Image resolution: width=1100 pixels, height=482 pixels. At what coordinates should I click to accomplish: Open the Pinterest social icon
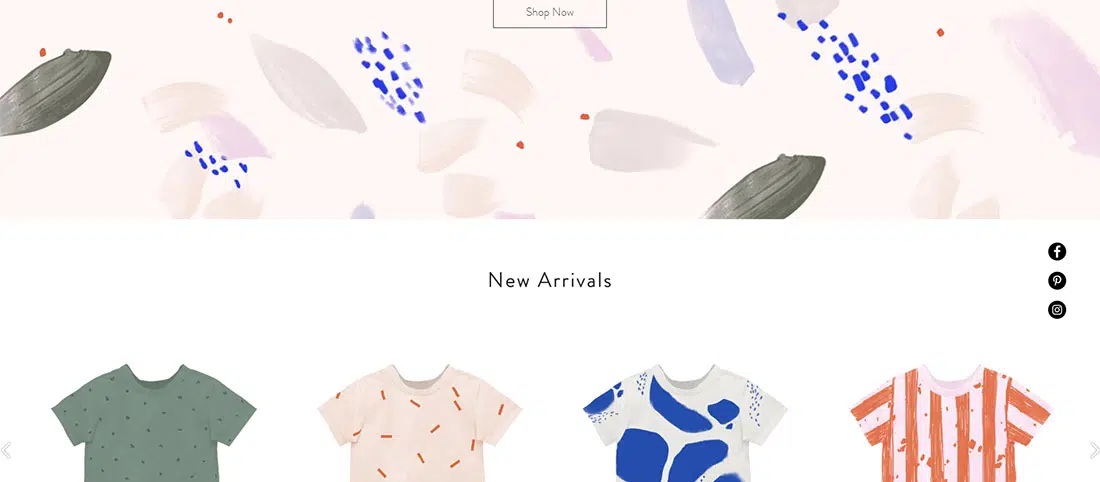[1057, 281]
